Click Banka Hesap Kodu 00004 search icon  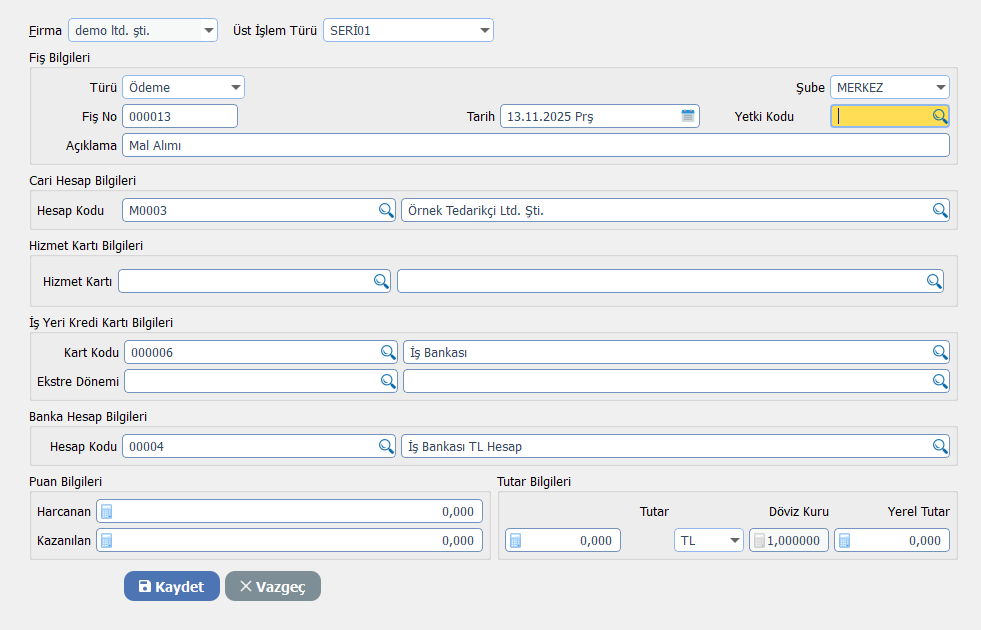(386, 446)
